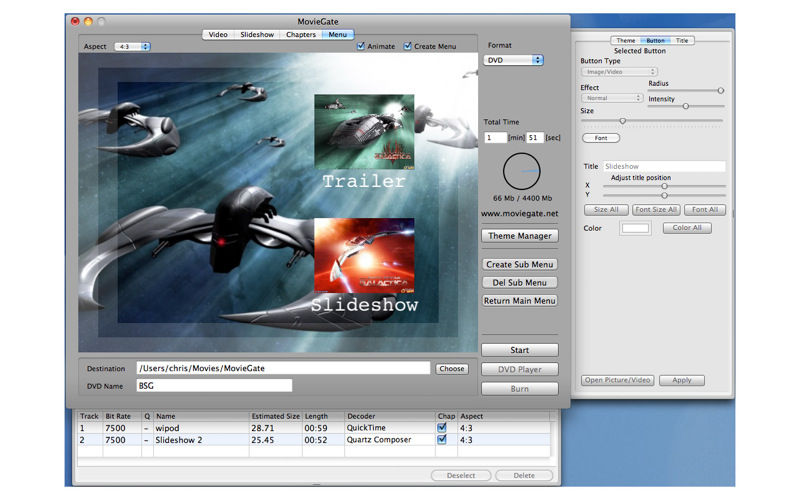Disable the Create Menu checkbox
The image size is (800, 500).
point(408,46)
